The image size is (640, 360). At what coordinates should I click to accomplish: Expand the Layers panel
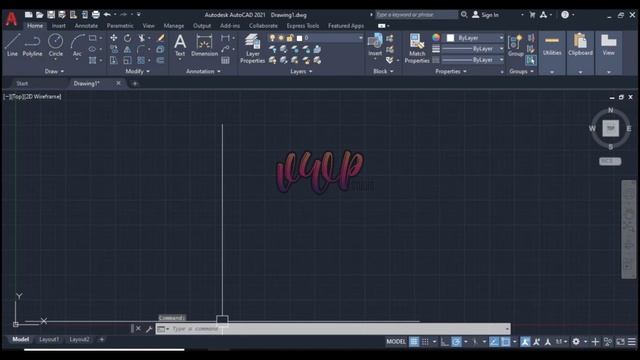pos(301,71)
